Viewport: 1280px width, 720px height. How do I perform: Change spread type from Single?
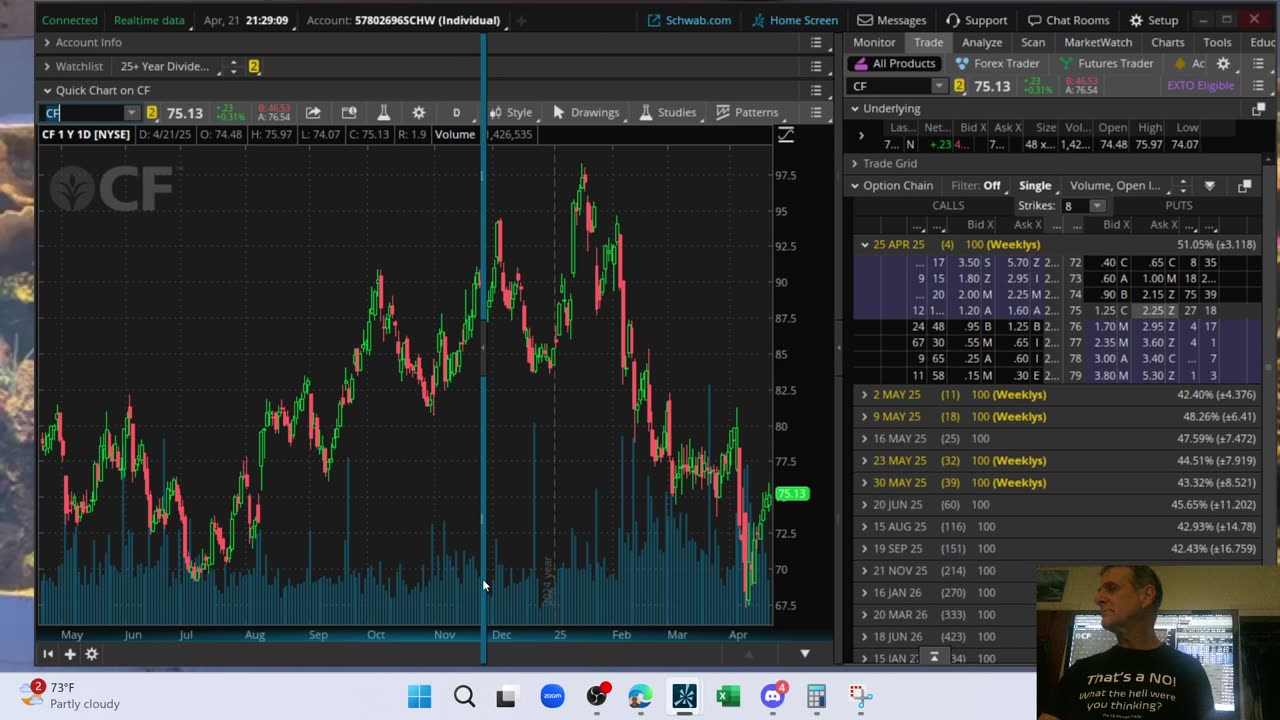point(1035,185)
